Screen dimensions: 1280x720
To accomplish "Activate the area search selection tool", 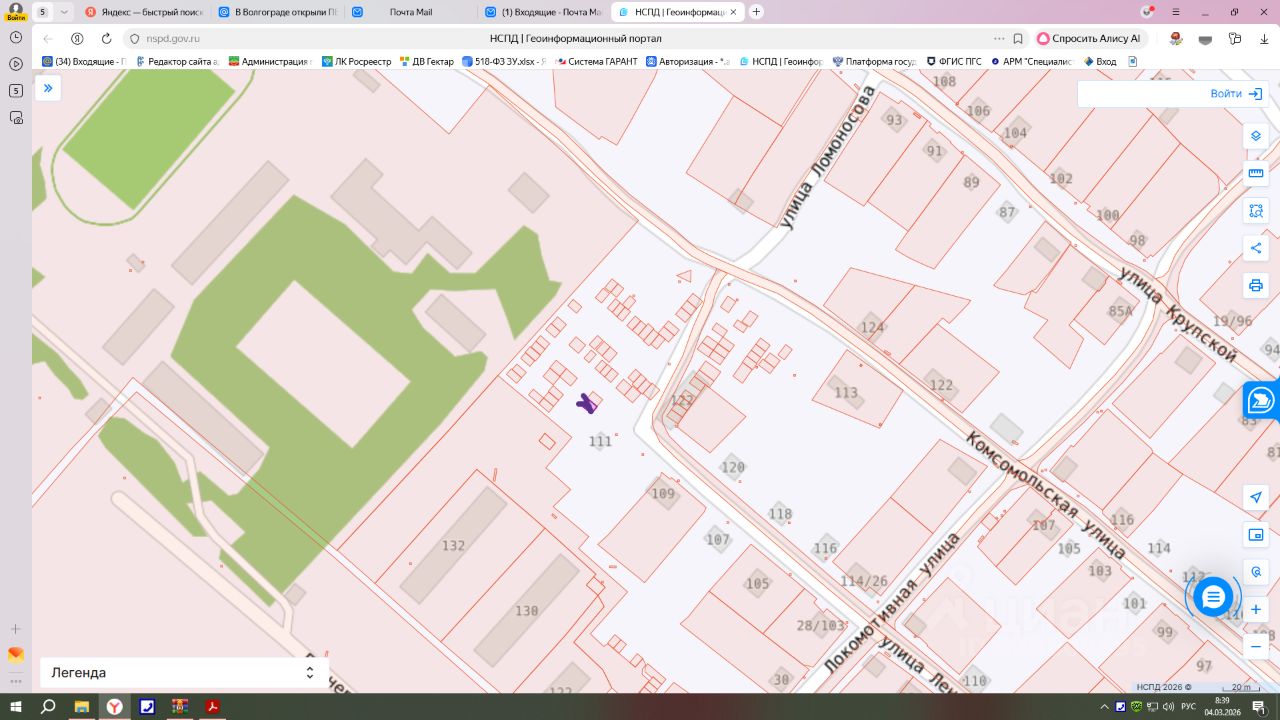I will coord(1256,211).
